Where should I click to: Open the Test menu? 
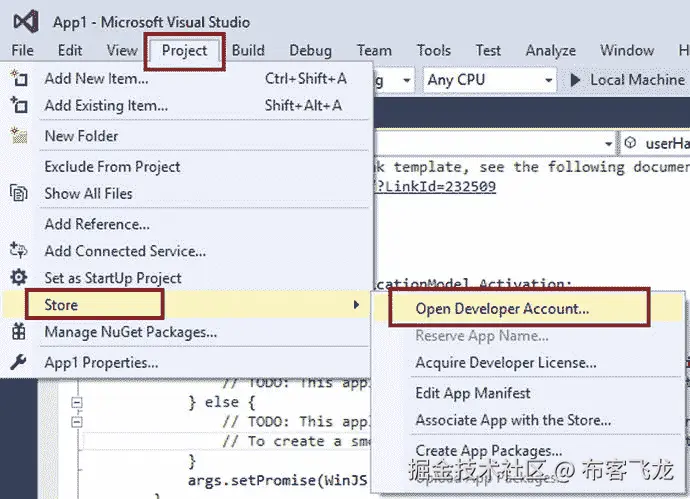pos(488,50)
